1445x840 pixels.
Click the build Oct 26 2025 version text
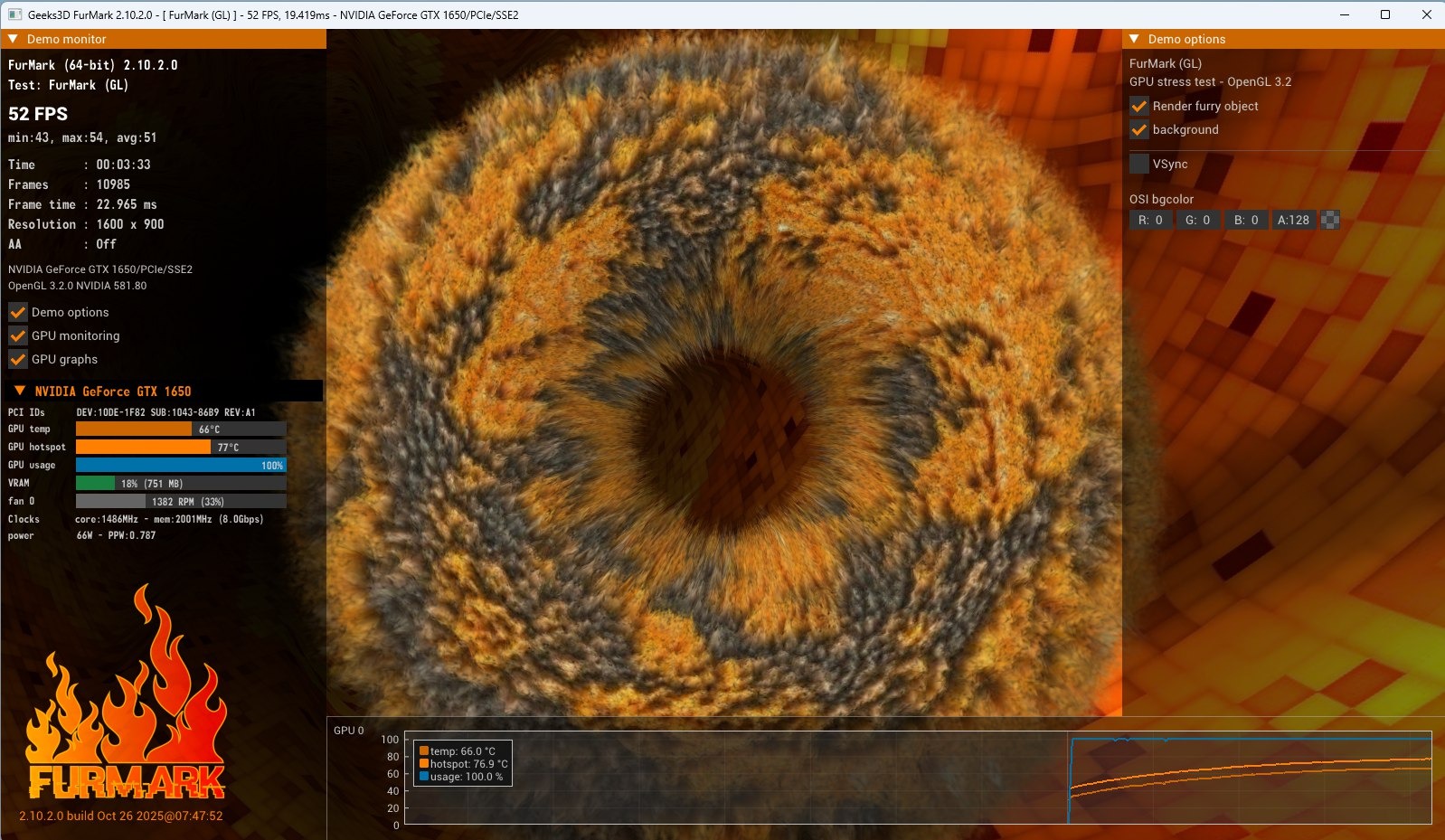121,816
